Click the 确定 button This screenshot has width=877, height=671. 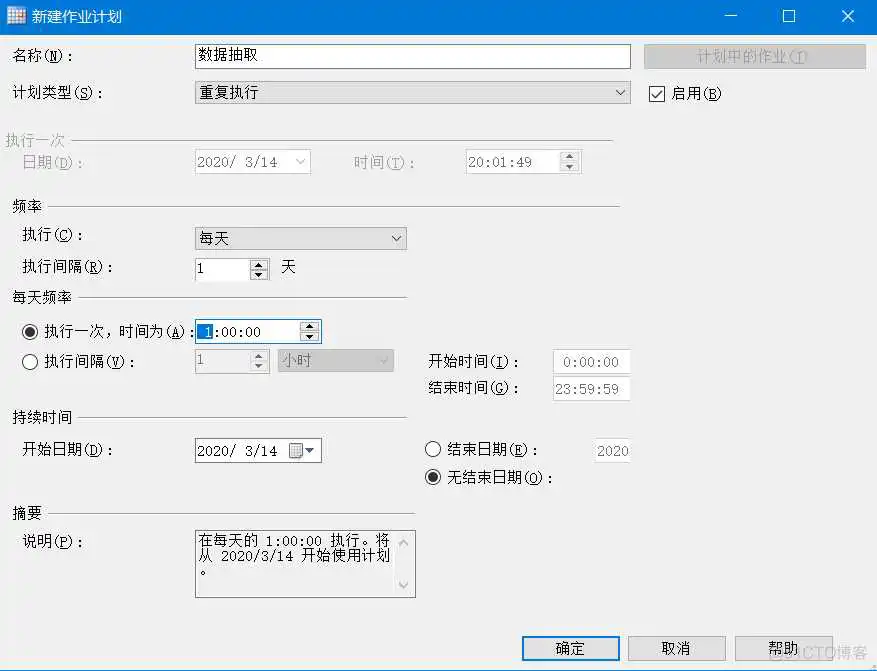570,648
